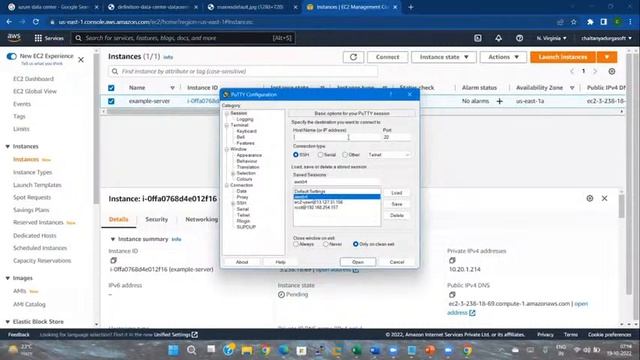Select Colours in PuTTY category tree
This screenshot has height=360, width=640.
[244, 179]
